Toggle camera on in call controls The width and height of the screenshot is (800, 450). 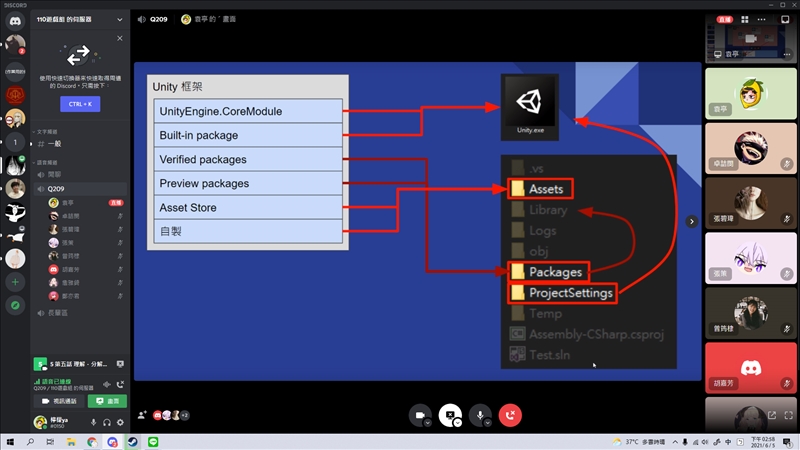coord(420,414)
